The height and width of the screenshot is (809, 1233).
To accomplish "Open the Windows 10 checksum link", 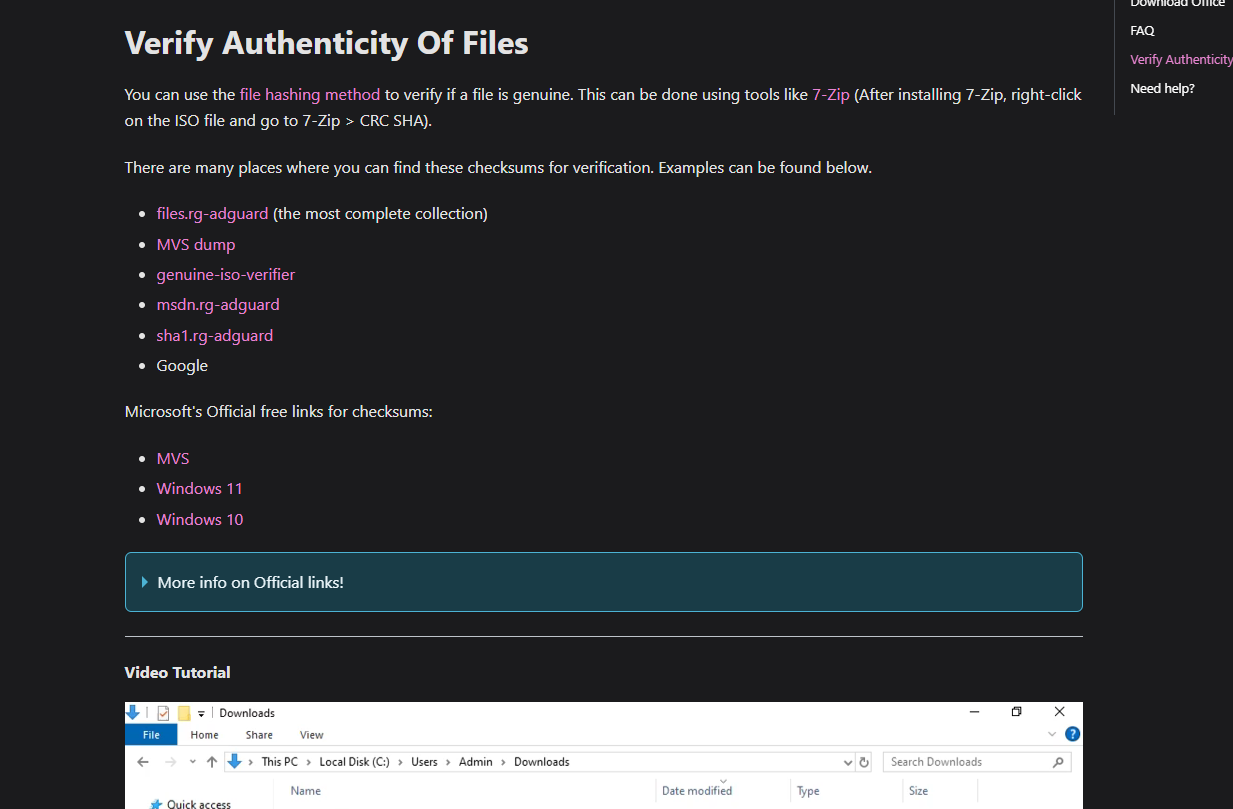I will tap(200, 519).
